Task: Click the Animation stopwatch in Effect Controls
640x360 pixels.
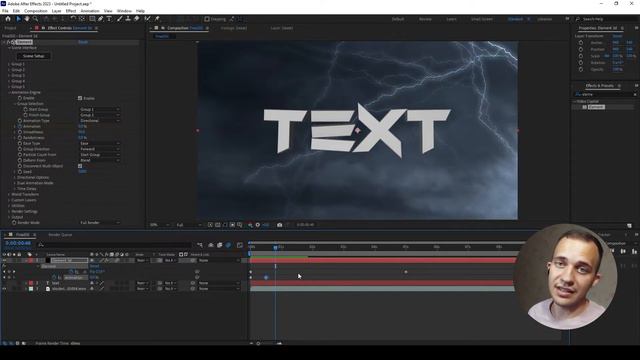Action: pos(20,127)
